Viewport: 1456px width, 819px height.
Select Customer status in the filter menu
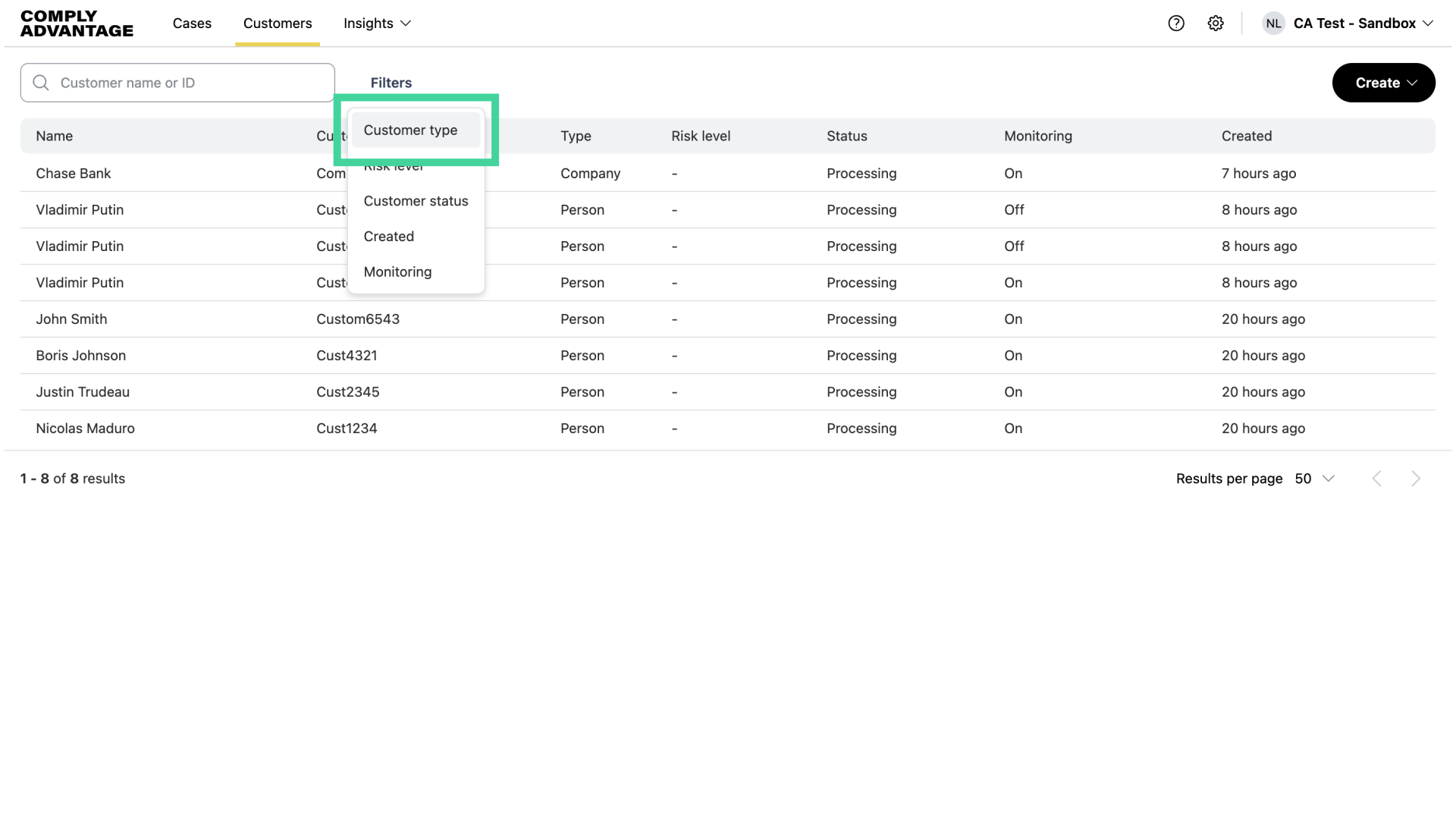[416, 201]
